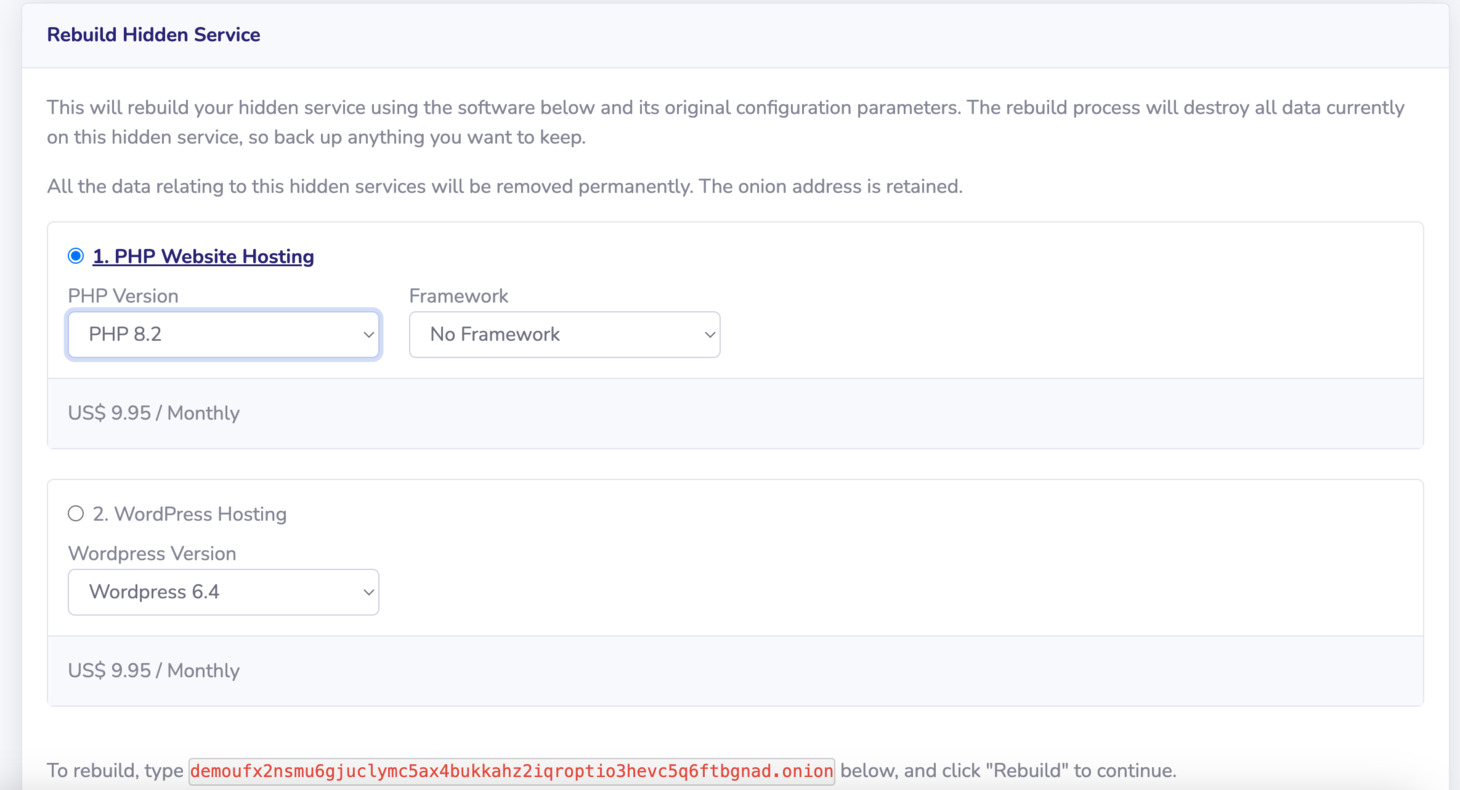Click the '2. WordPress Hosting' label
The height and width of the screenshot is (790, 1460).
tap(190, 514)
